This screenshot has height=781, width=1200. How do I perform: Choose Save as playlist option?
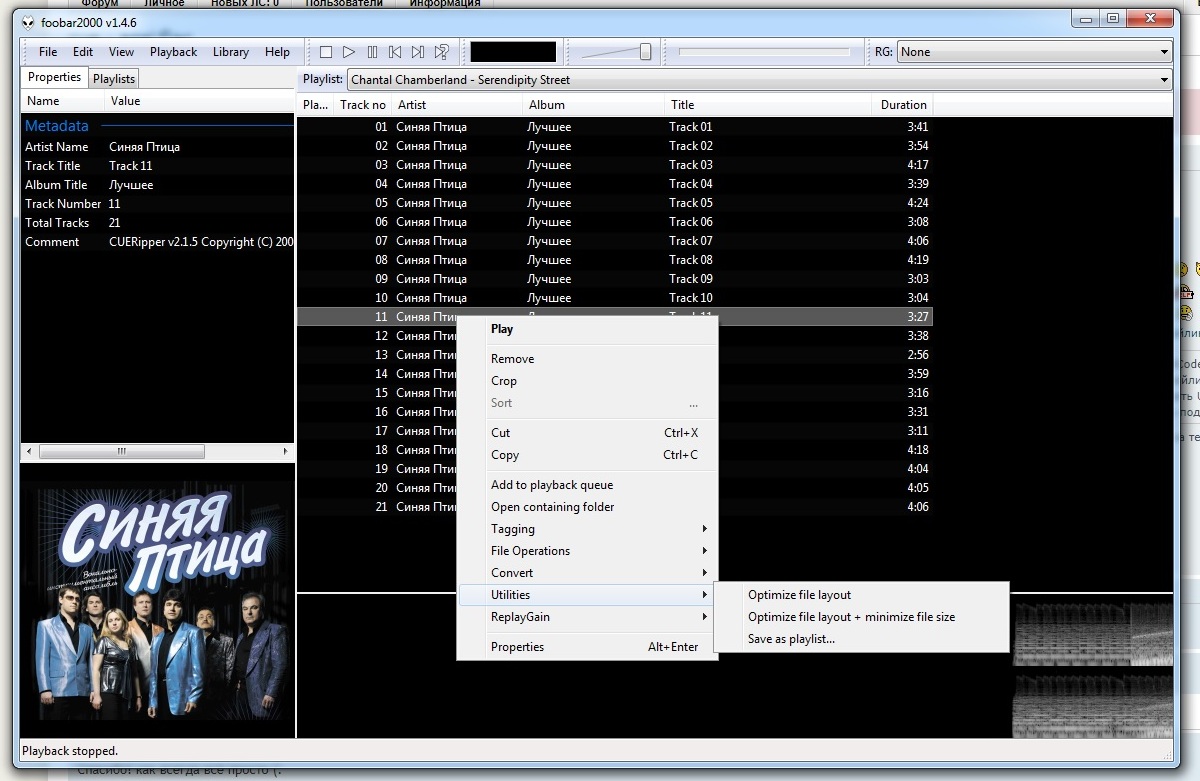[791, 639]
